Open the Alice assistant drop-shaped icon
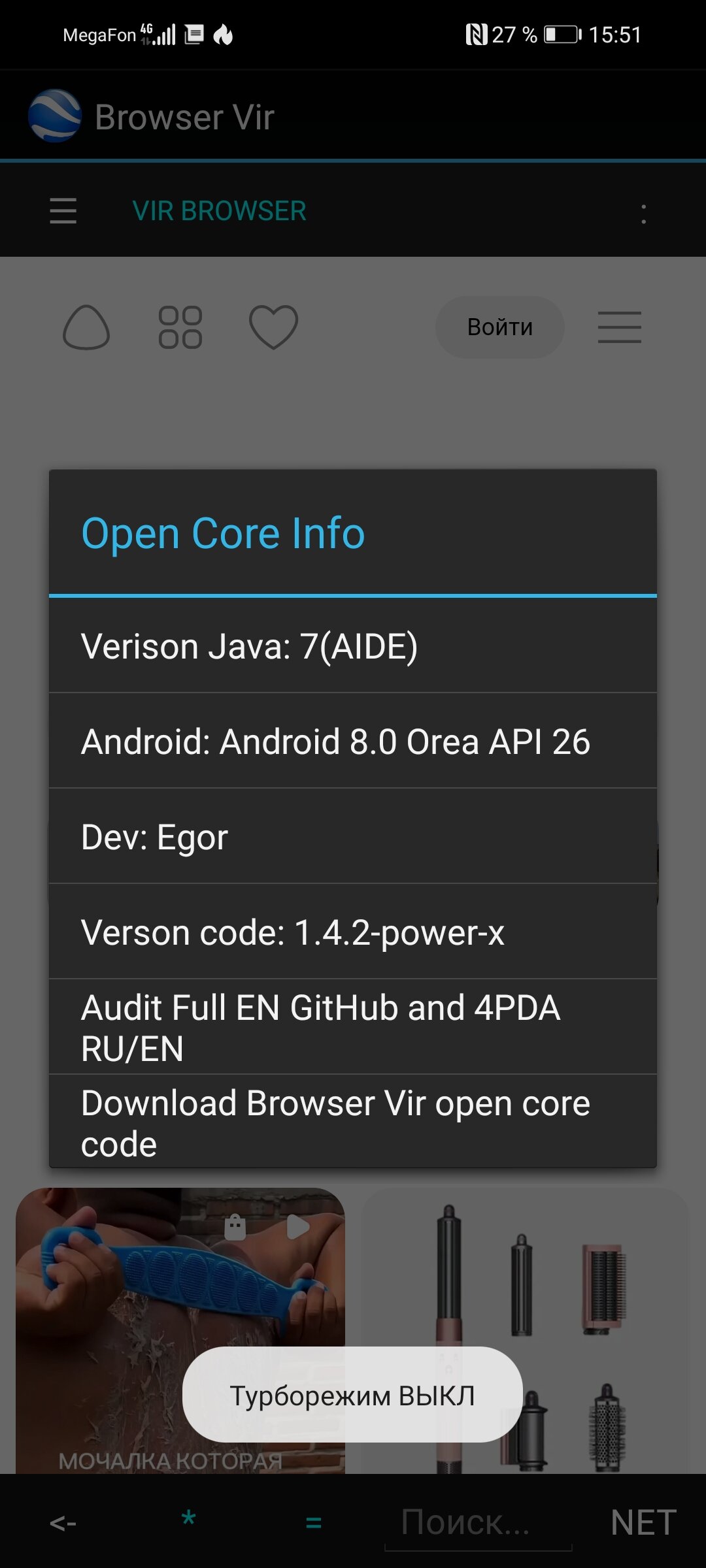This screenshot has width=706, height=1568. 86,327
